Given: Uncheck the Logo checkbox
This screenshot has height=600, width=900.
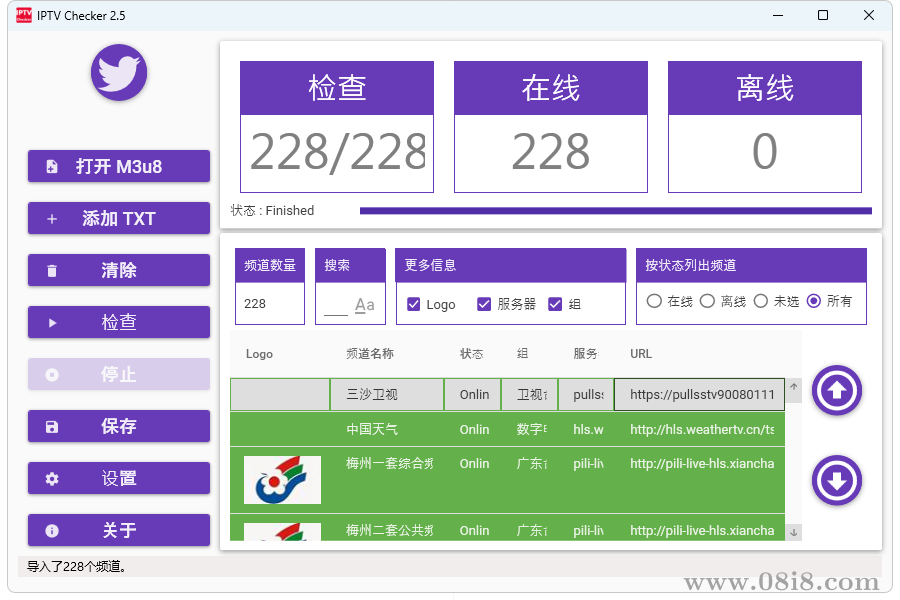Looking at the screenshot, I should pyautogui.click(x=414, y=304).
